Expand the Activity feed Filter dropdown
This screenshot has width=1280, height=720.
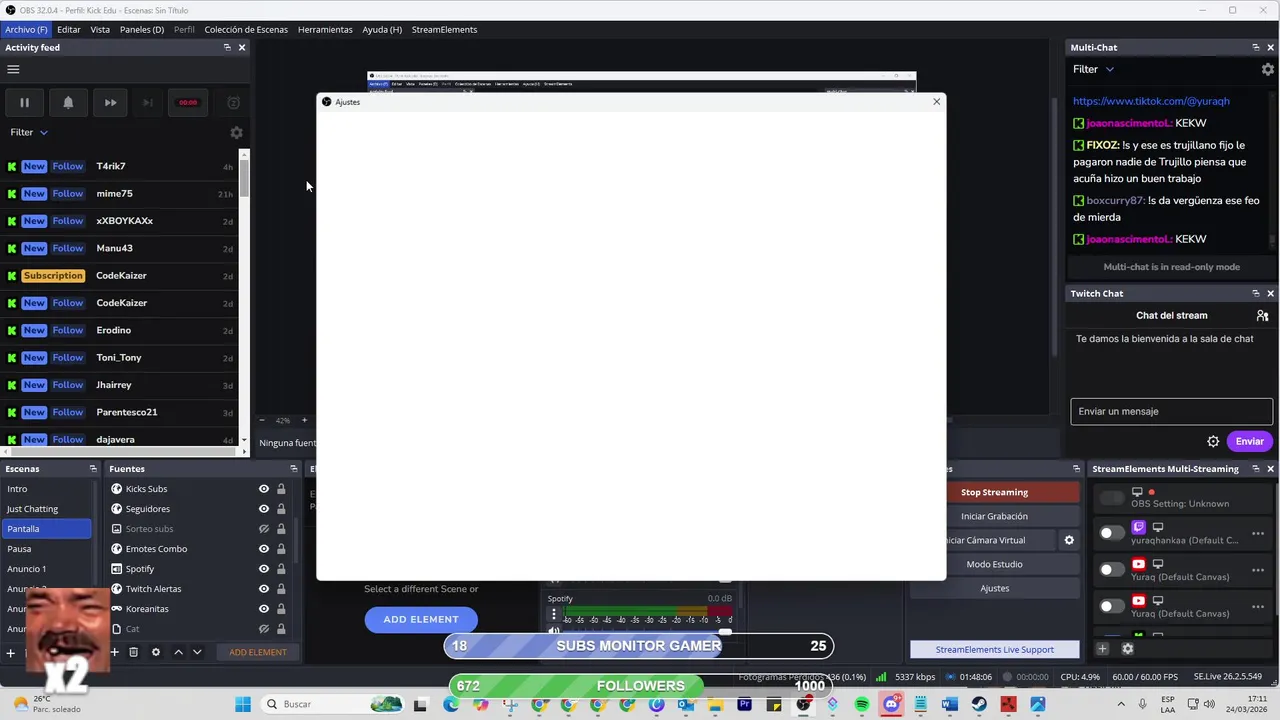point(29,132)
